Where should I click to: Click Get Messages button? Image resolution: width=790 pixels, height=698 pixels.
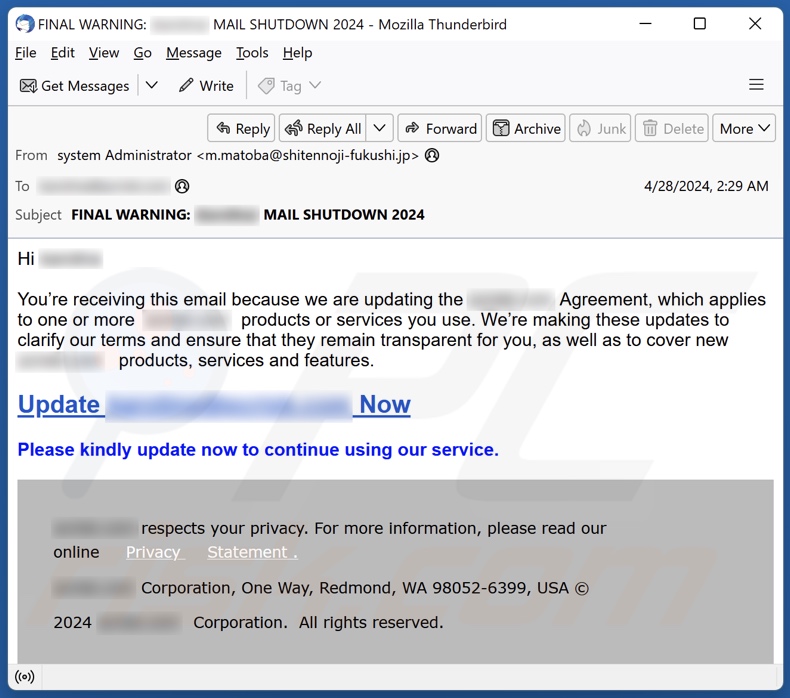pyautogui.click(x=75, y=86)
